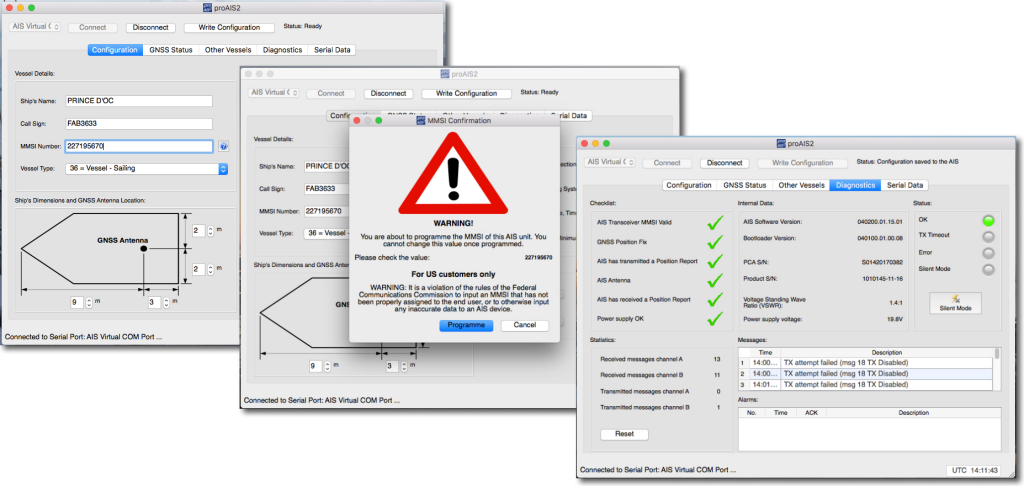
Task: Click Voltage Standing Wave Ratio value 1.4:1
Action: tap(894, 304)
